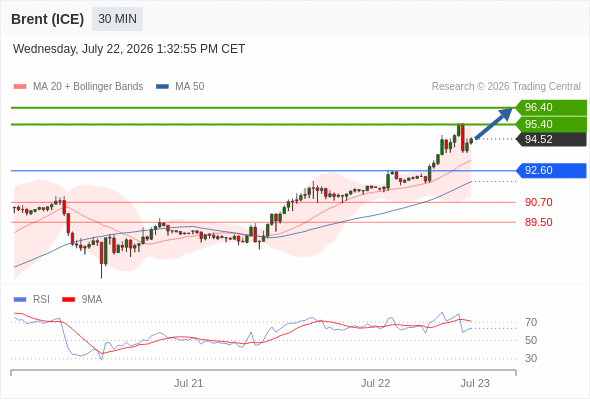Viewport: 590px width, 400px height.
Task: Click the 30 MIN timeframe badge
Action: click(117, 19)
